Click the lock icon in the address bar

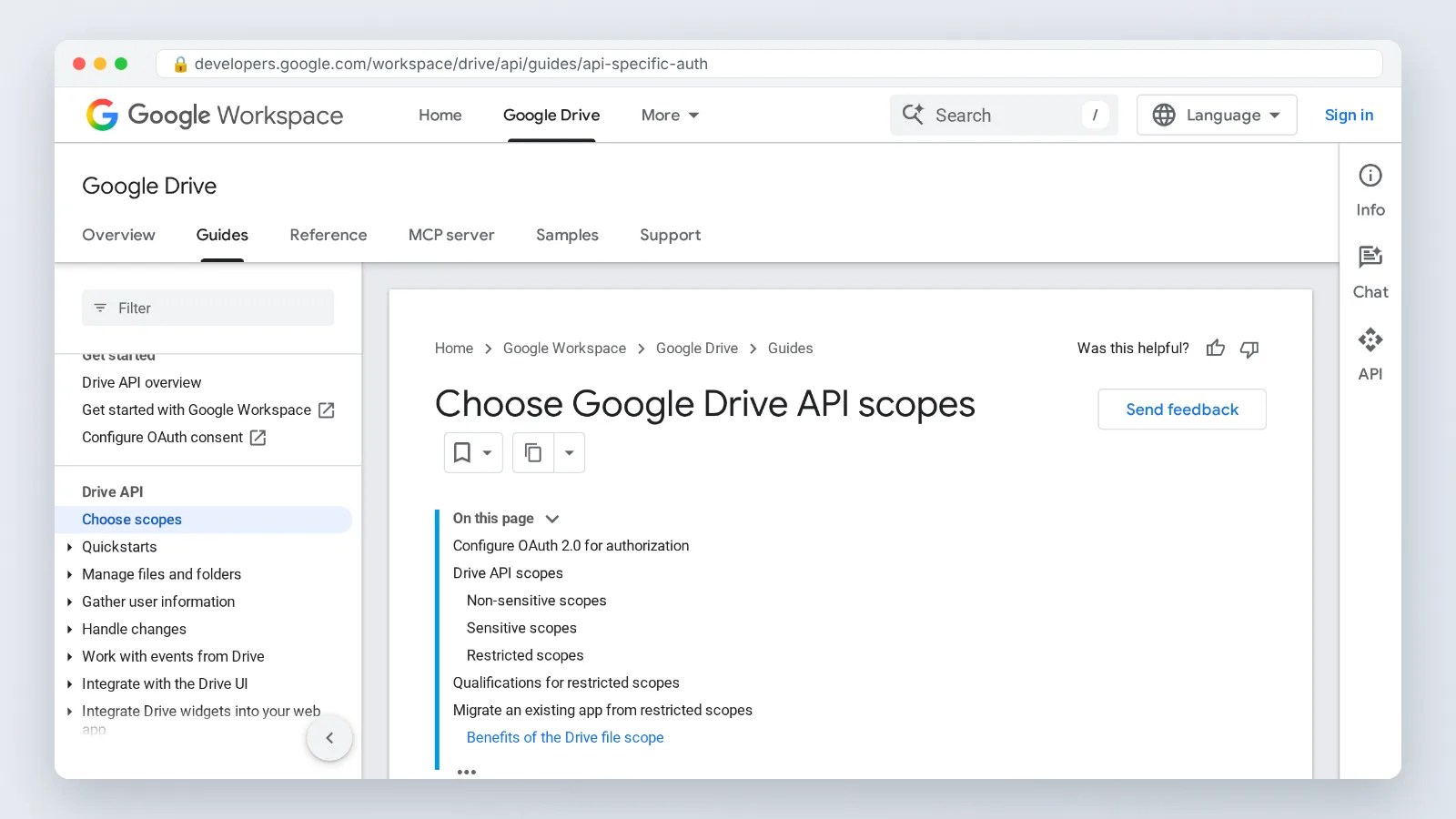point(180,64)
